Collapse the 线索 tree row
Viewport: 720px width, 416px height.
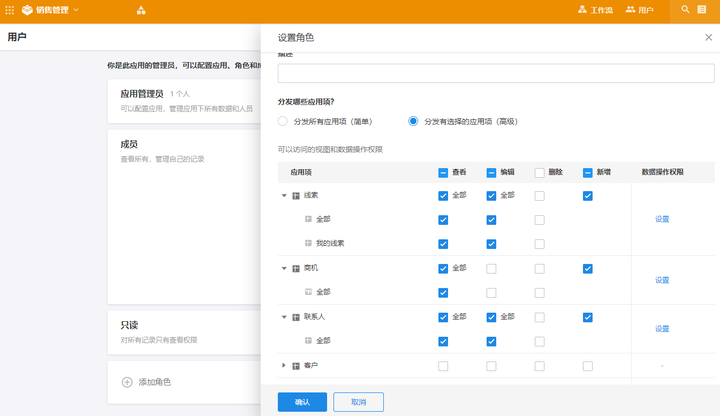284,196
